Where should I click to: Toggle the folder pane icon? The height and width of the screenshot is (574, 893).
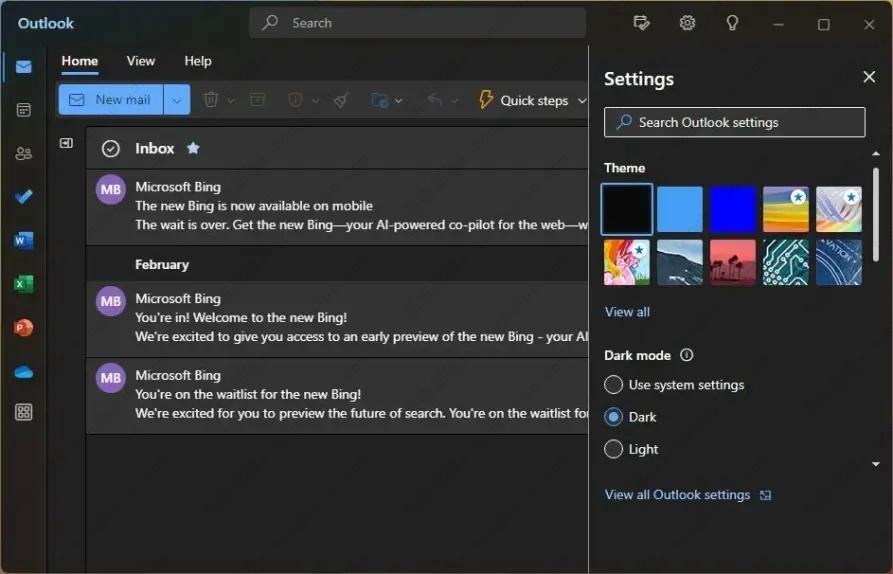point(66,143)
